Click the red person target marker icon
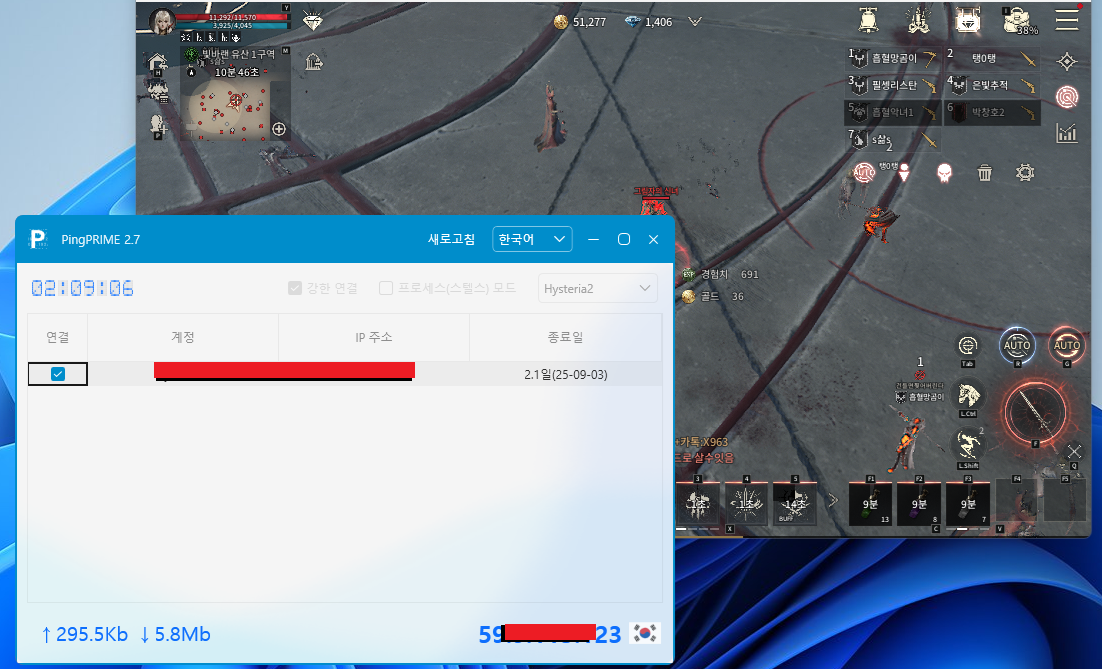The width and height of the screenshot is (1102, 669). (x=905, y=172)
